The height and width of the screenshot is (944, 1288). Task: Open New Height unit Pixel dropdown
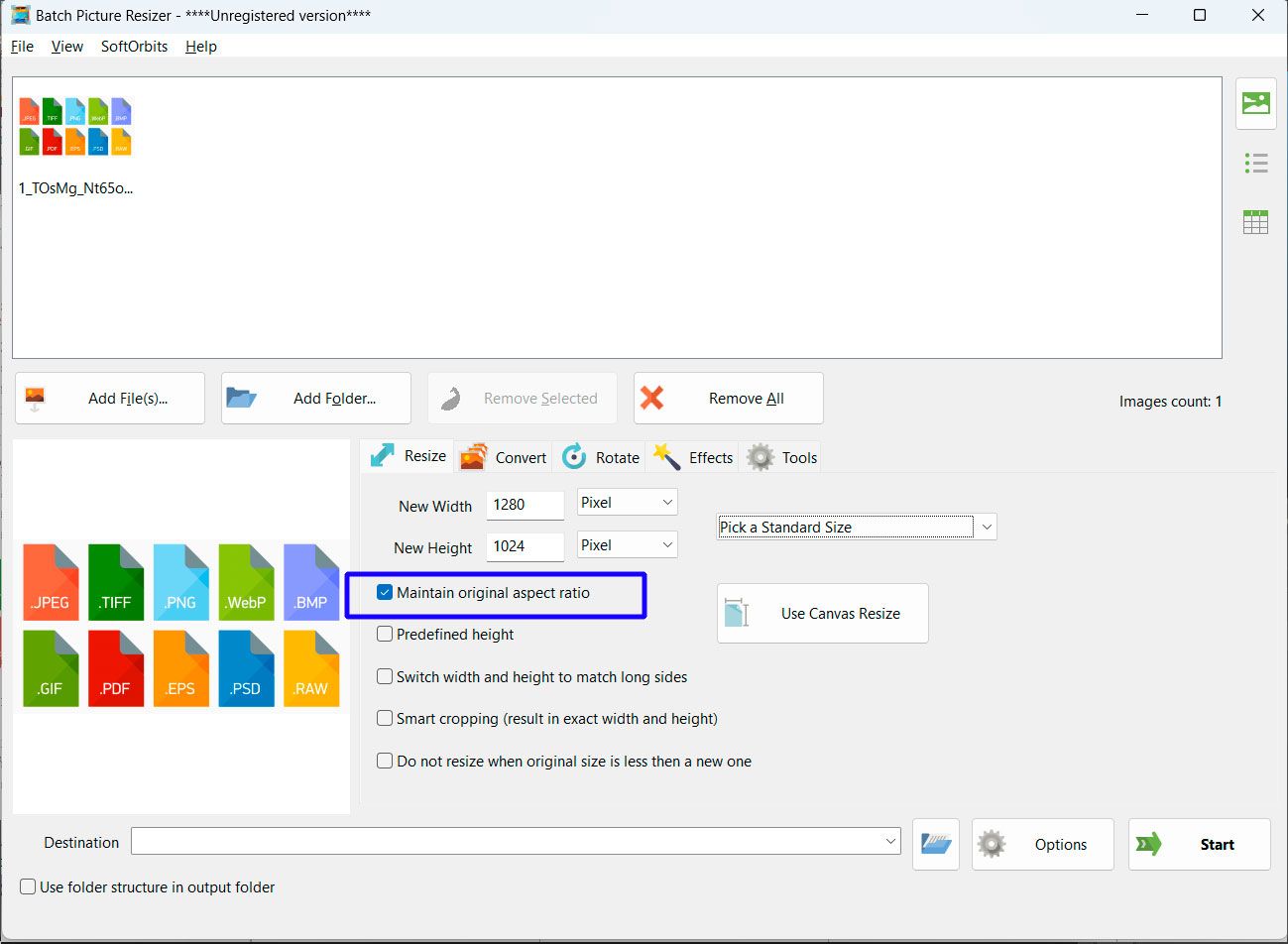(628, 545)
